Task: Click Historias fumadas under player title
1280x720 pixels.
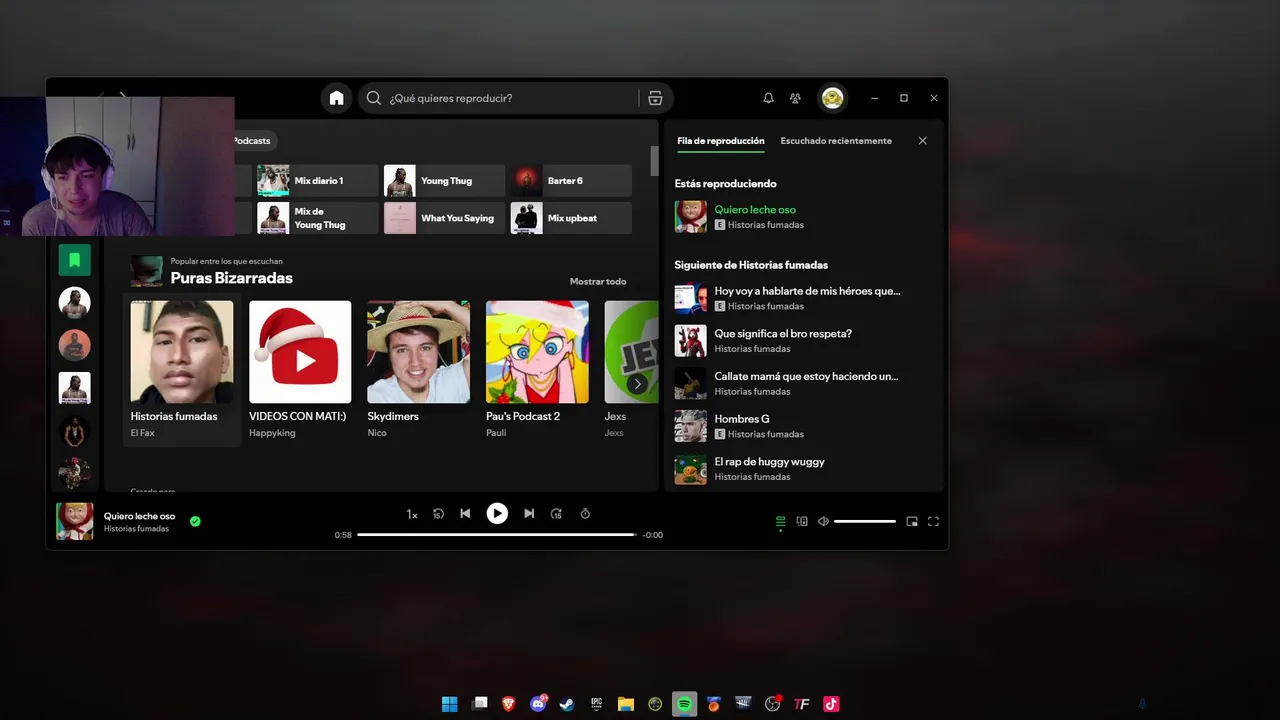Action: coord(136,529)
